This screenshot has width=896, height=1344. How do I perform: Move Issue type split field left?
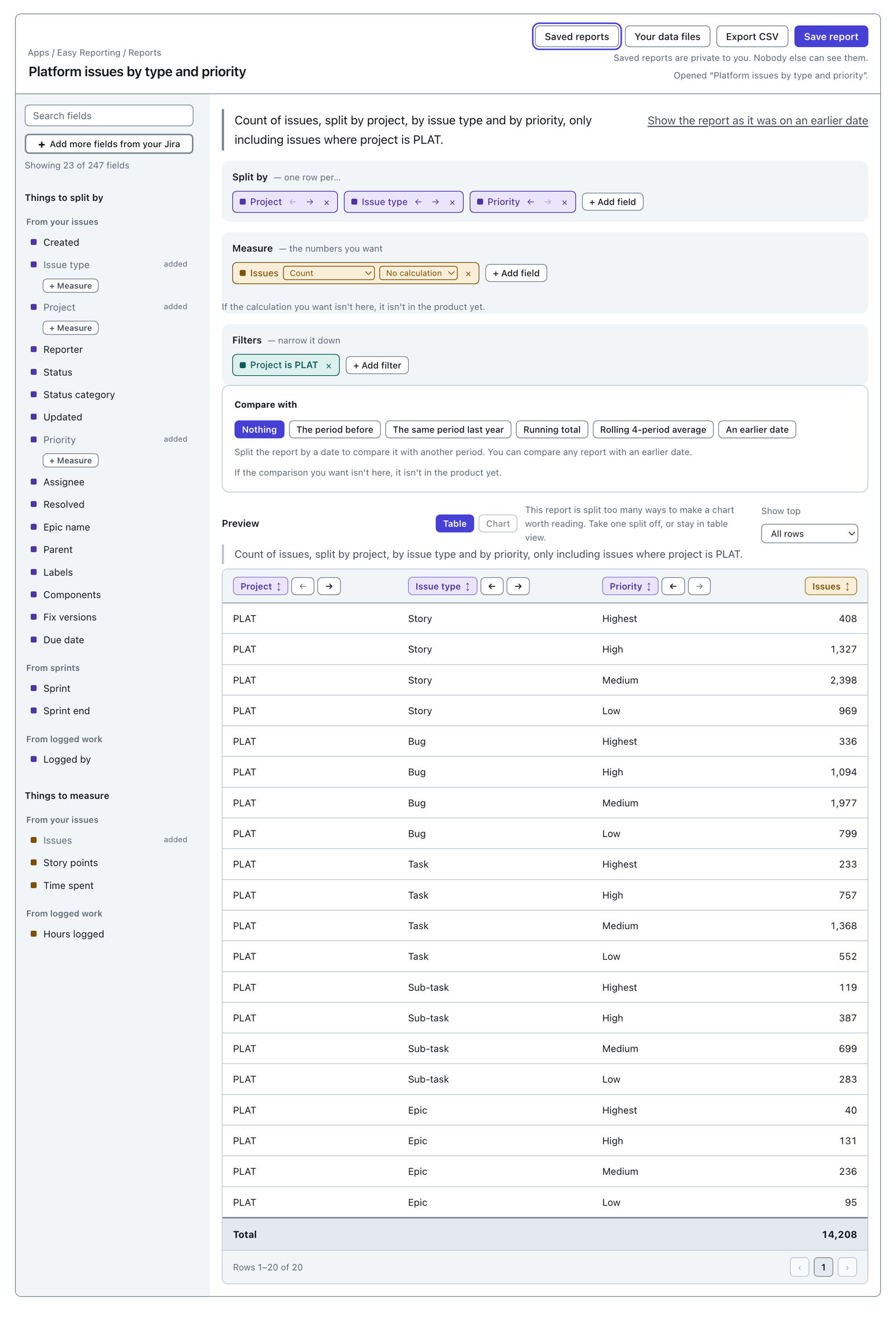[418, 202]
